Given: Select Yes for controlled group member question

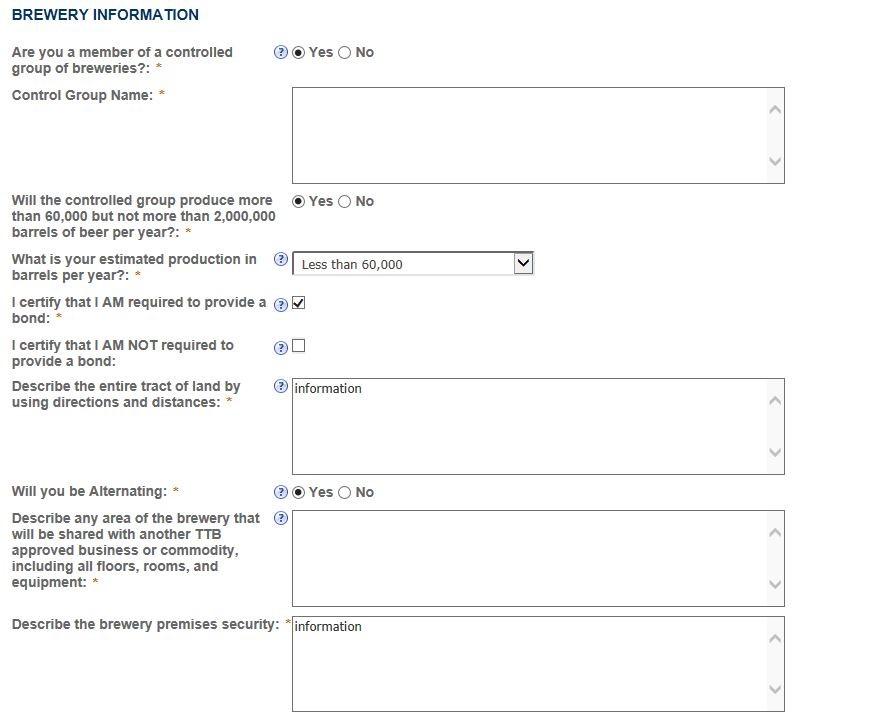Looking at the screenshot, I should coord(298,52).
